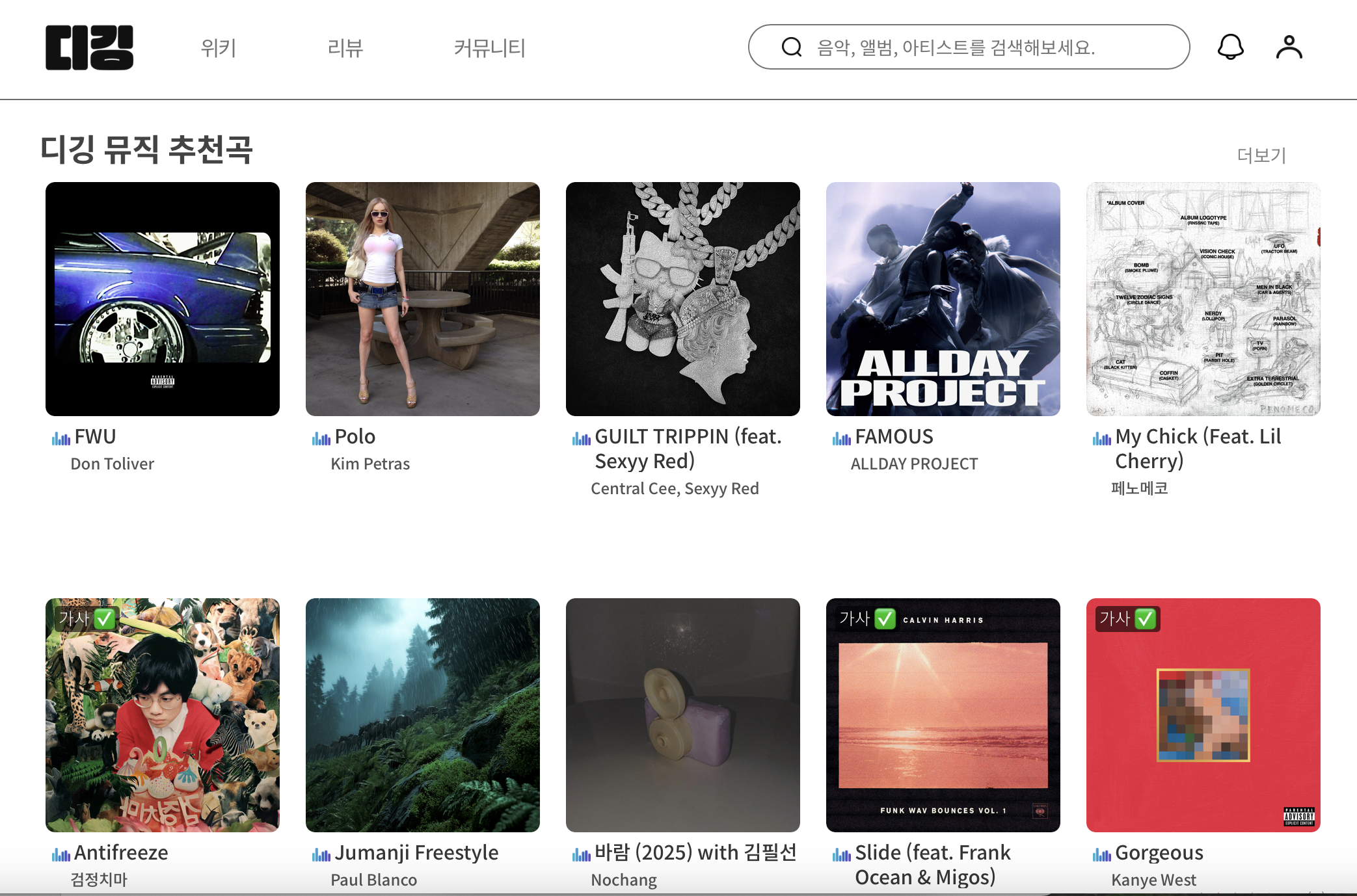The image size is (1357, 896).
Task: Open My Chick (Feat. Lil Cherry) title
Action: pyautogui.click(x=1198, y=449)
